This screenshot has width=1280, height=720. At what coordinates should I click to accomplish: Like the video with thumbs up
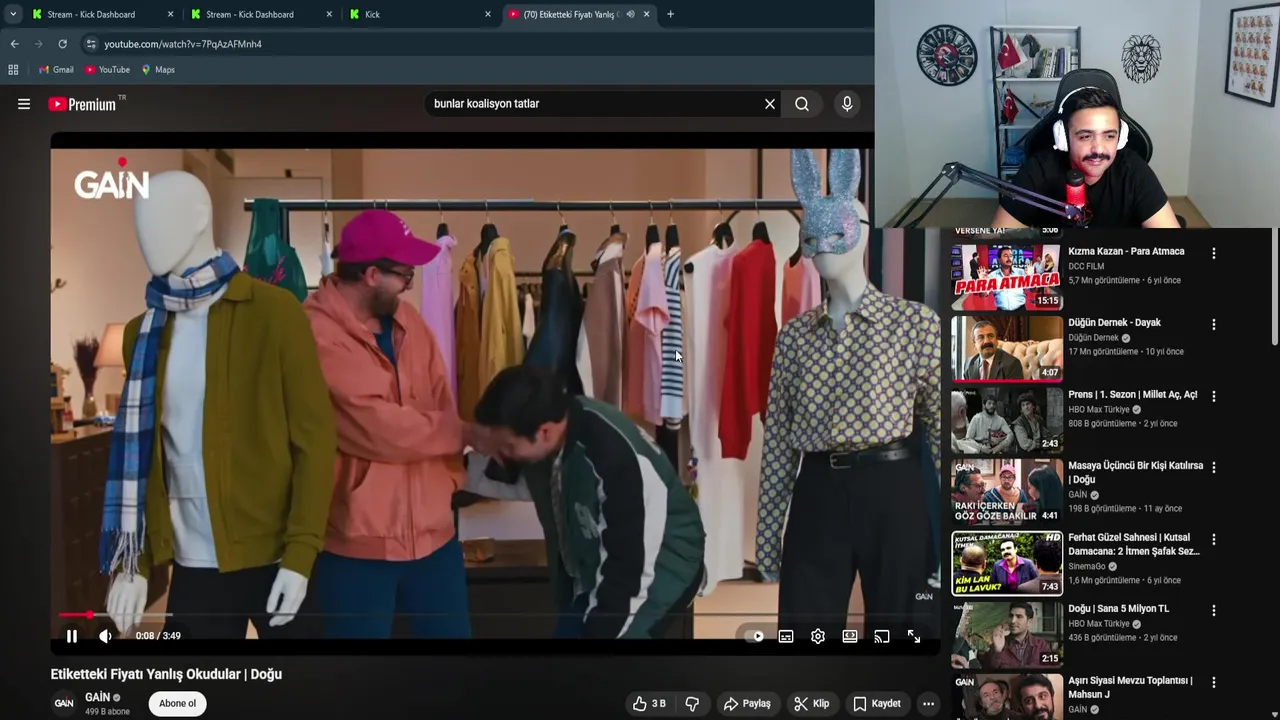click(x=649, y=704)
